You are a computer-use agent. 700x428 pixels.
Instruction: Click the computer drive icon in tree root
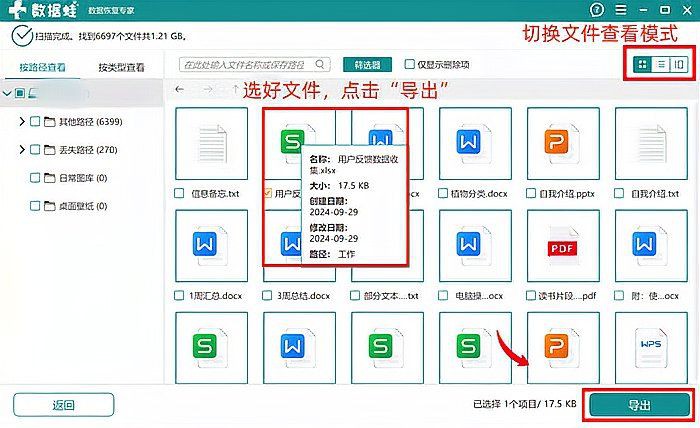tap(33, 93)
